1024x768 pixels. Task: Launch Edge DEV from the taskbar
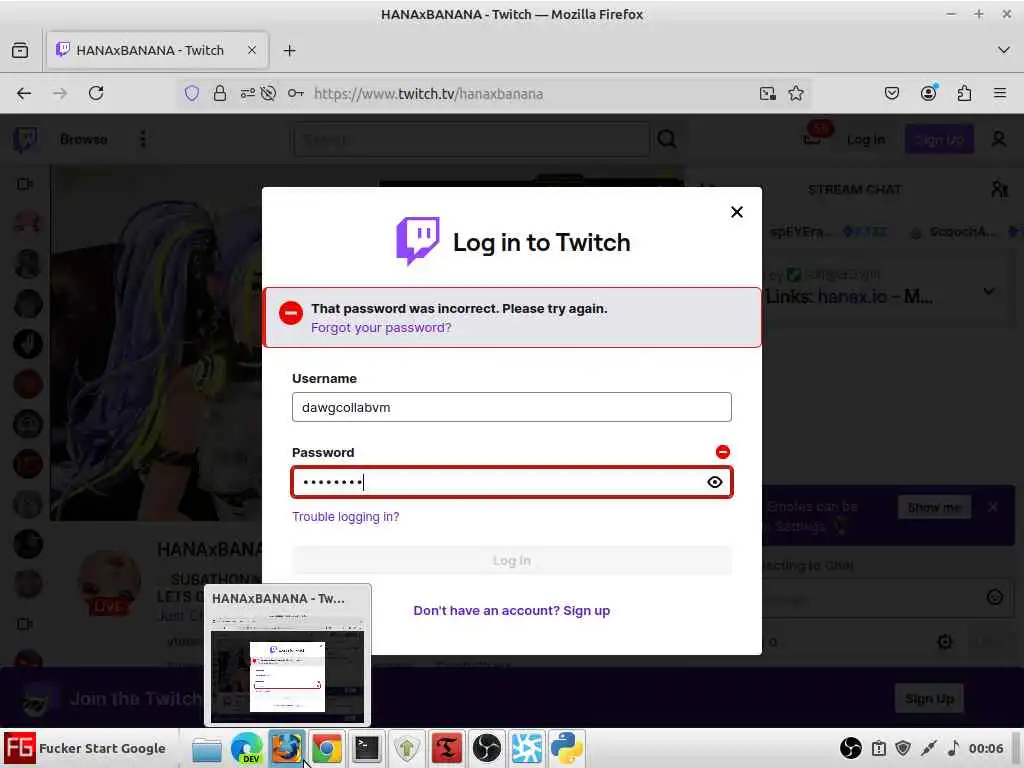click(x=246, y=748)
